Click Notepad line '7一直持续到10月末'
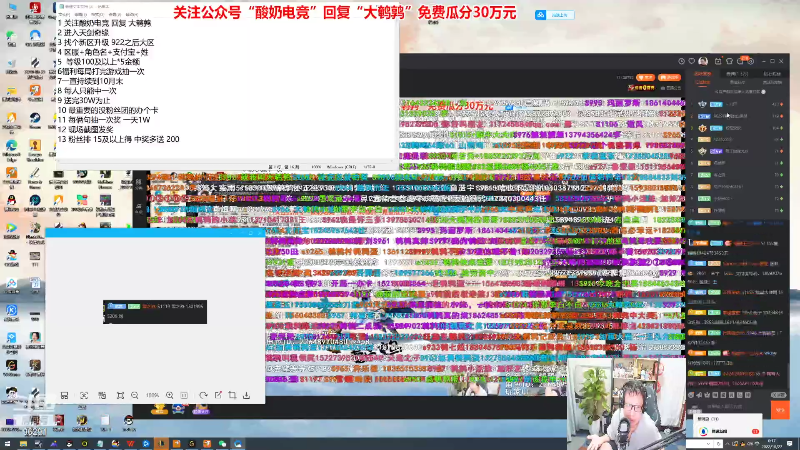 tap(90, 81)
